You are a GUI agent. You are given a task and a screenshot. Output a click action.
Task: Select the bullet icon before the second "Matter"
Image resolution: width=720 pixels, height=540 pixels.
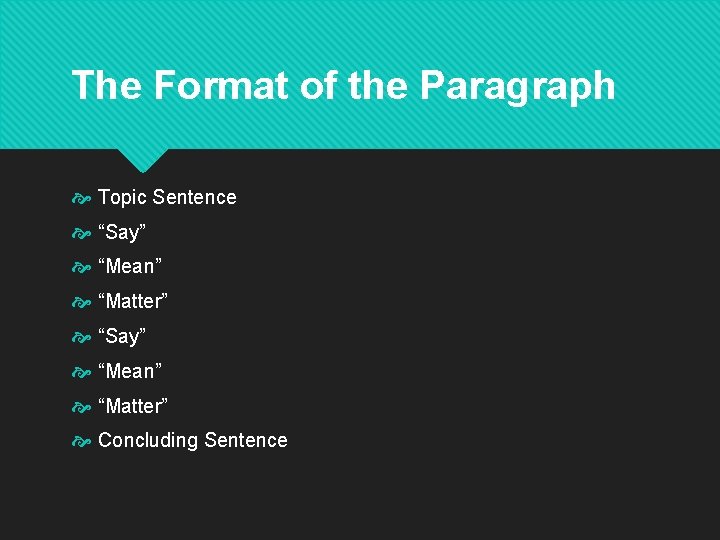(82, 407)
